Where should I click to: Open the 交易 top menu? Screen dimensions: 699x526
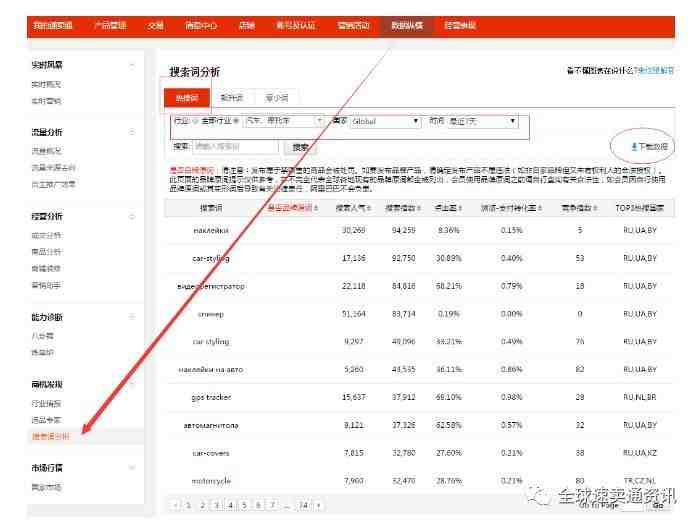[x=155, y=25]
